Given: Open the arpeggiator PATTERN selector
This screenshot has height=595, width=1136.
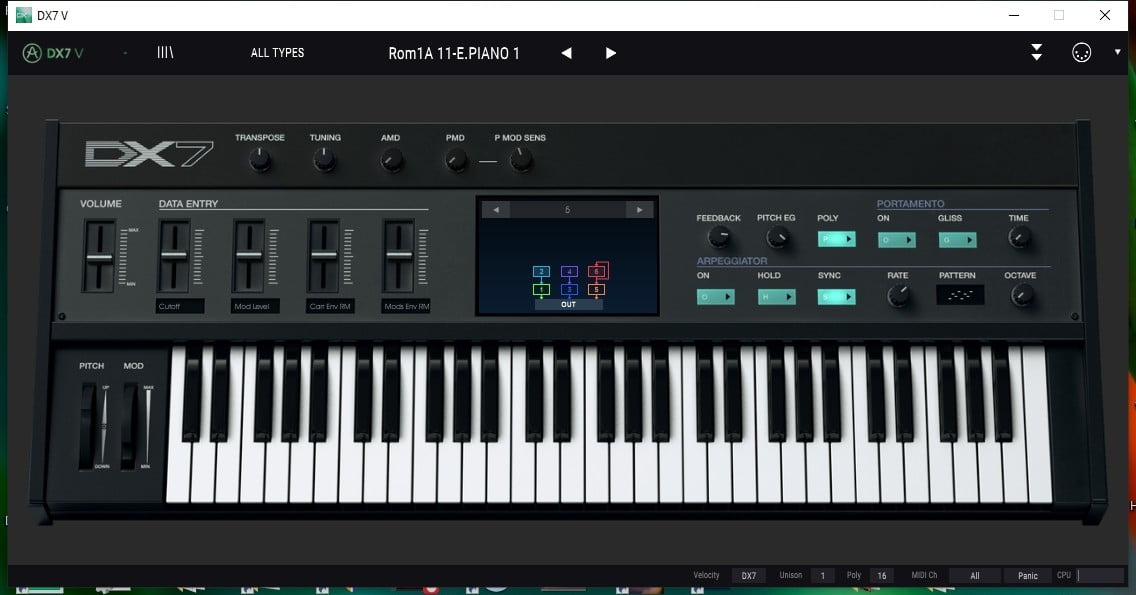Looking at the screenshot, I should [x=960, y=295].
